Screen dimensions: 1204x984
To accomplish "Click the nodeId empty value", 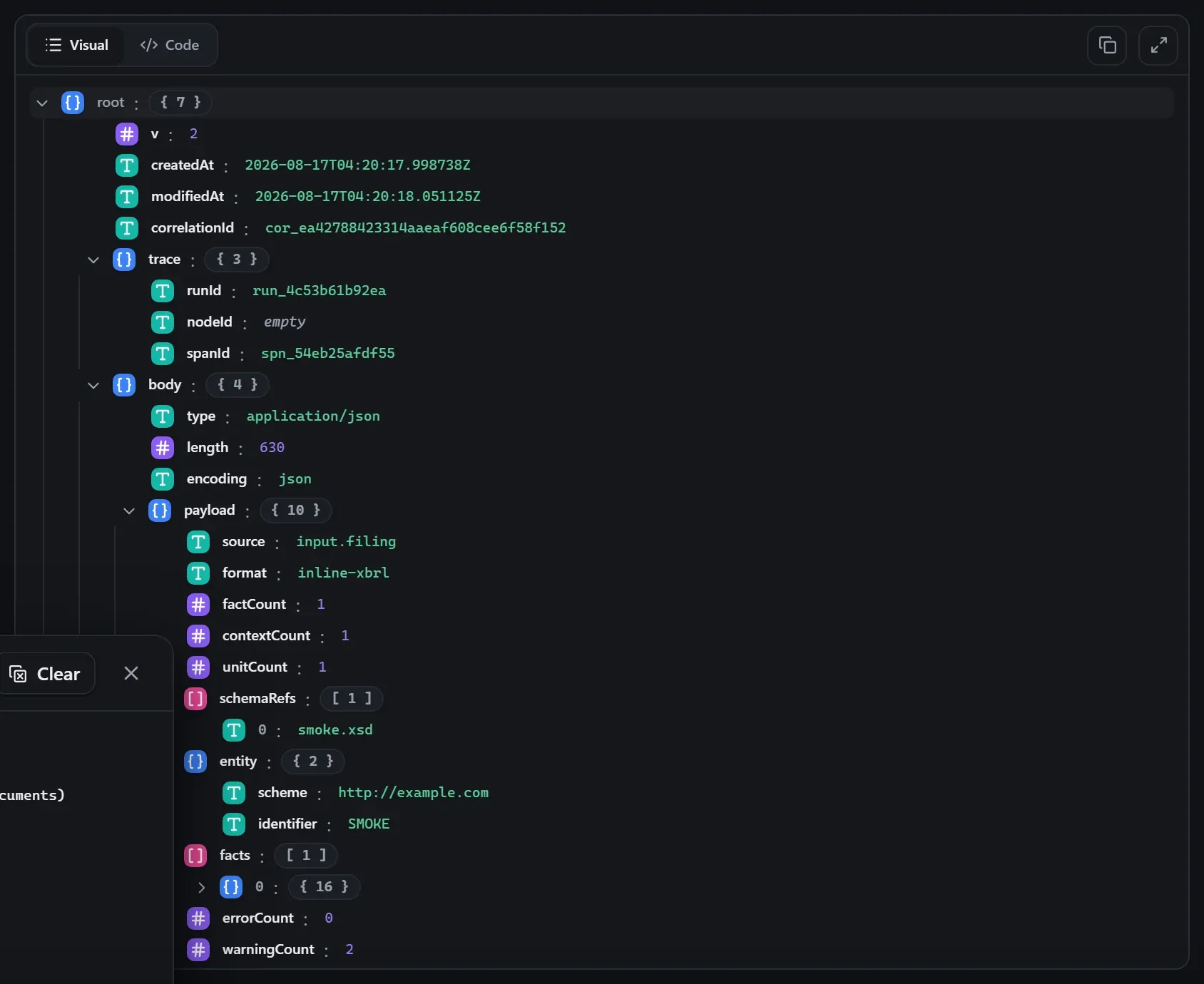I will pyautogui.click(x=285, y=322).
